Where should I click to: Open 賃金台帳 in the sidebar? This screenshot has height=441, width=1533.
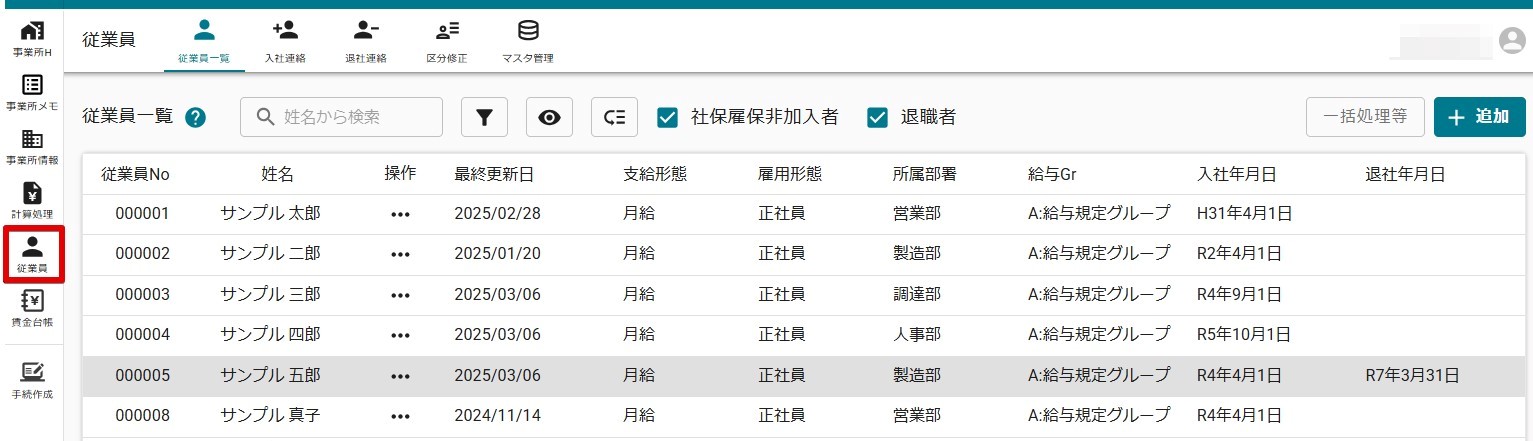[32, 309]
